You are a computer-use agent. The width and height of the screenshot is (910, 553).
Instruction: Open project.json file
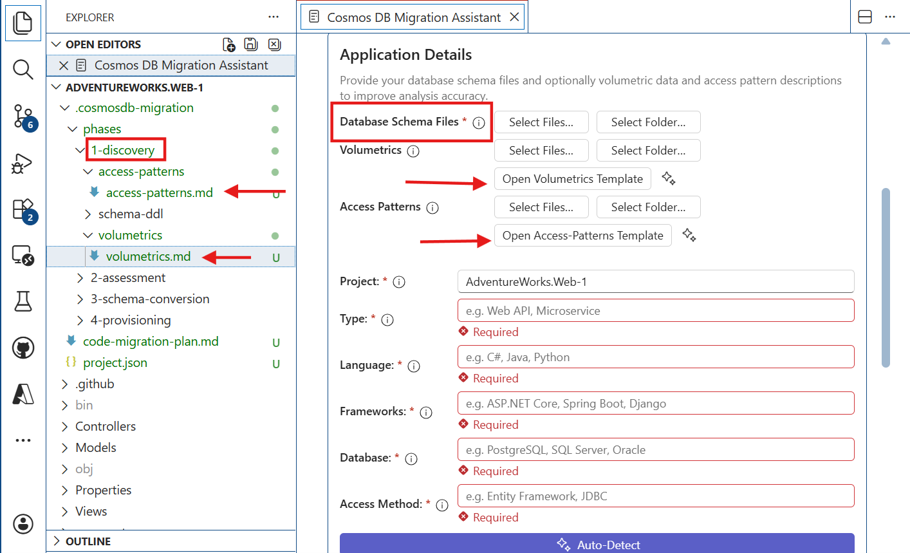click(x=115, y=363)
